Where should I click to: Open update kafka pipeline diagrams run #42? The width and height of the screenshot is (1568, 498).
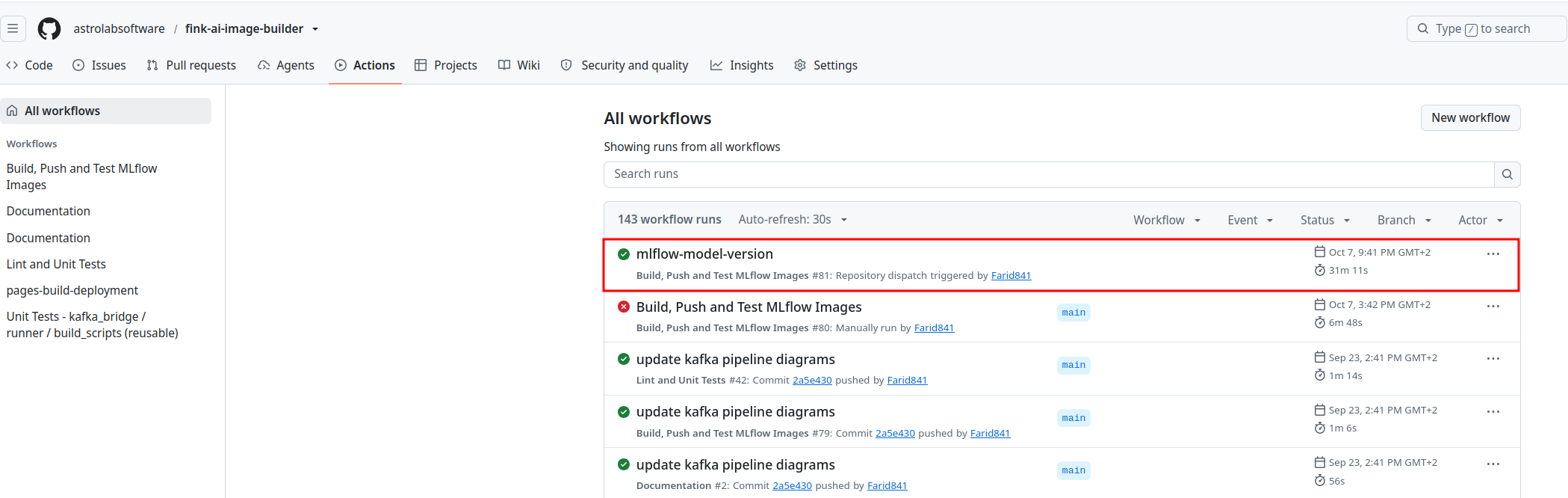click(736, 359)
